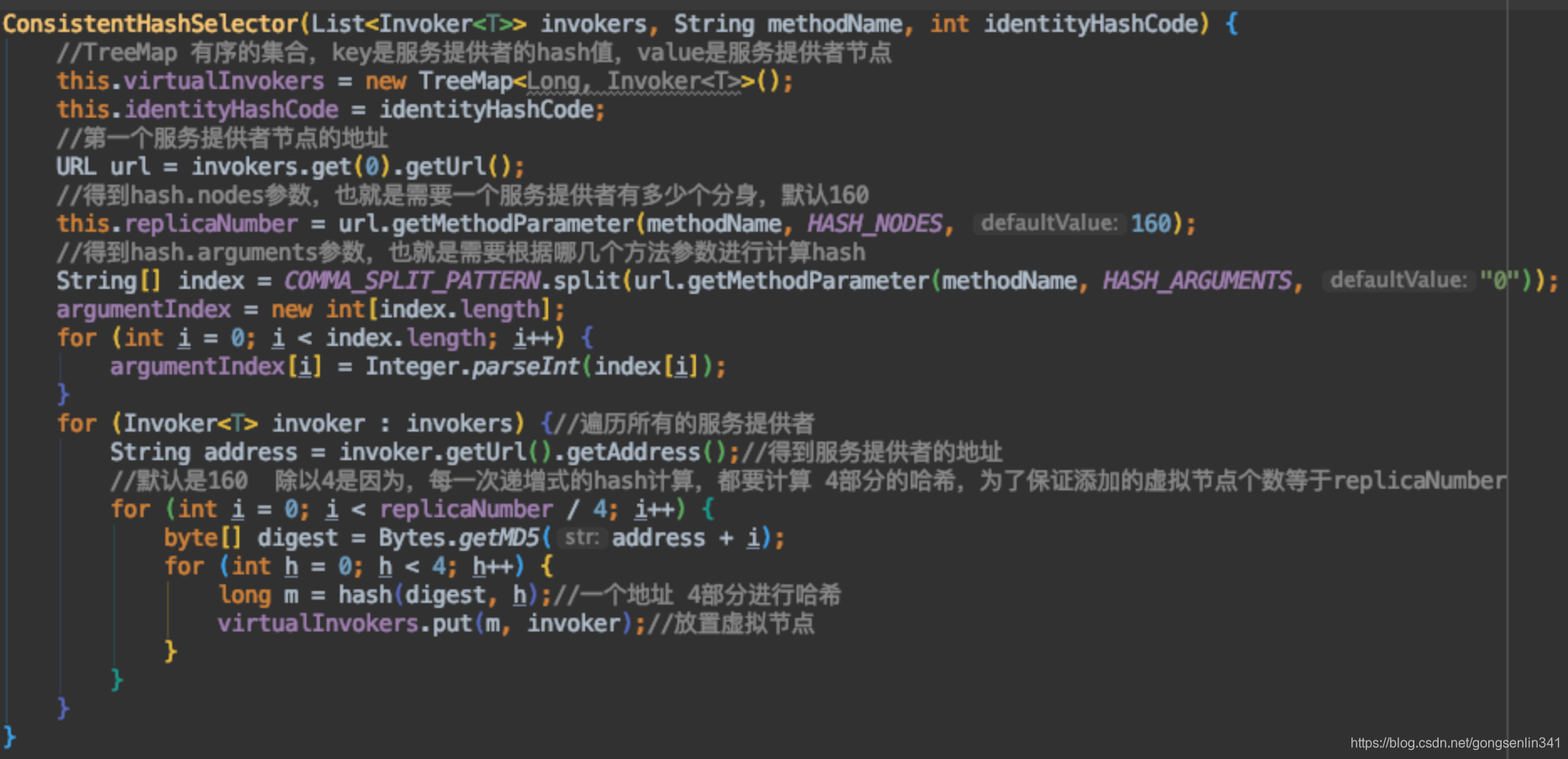
Task: Click the 'URL url' declaration
Action: click(x=103, y=167)
